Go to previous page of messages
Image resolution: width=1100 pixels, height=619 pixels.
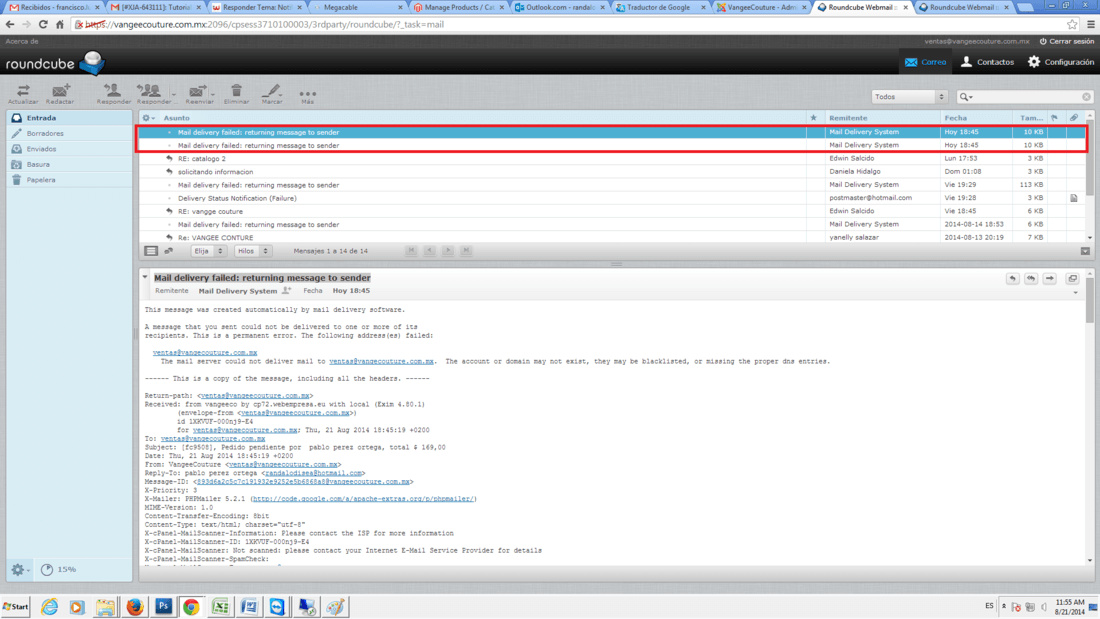tap(429, 251)
